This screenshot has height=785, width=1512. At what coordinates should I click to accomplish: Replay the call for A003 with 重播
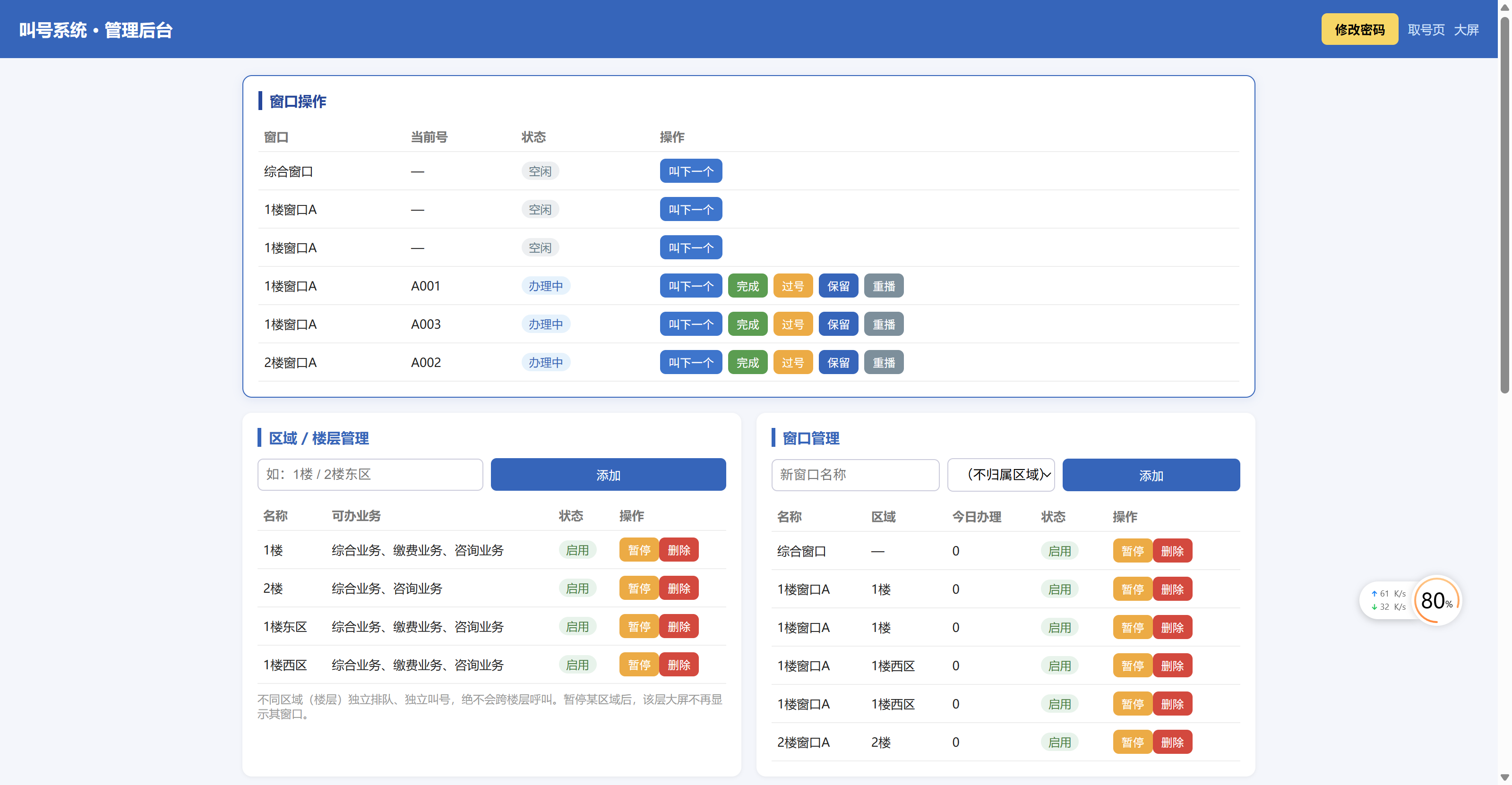(x=884, y=324)
